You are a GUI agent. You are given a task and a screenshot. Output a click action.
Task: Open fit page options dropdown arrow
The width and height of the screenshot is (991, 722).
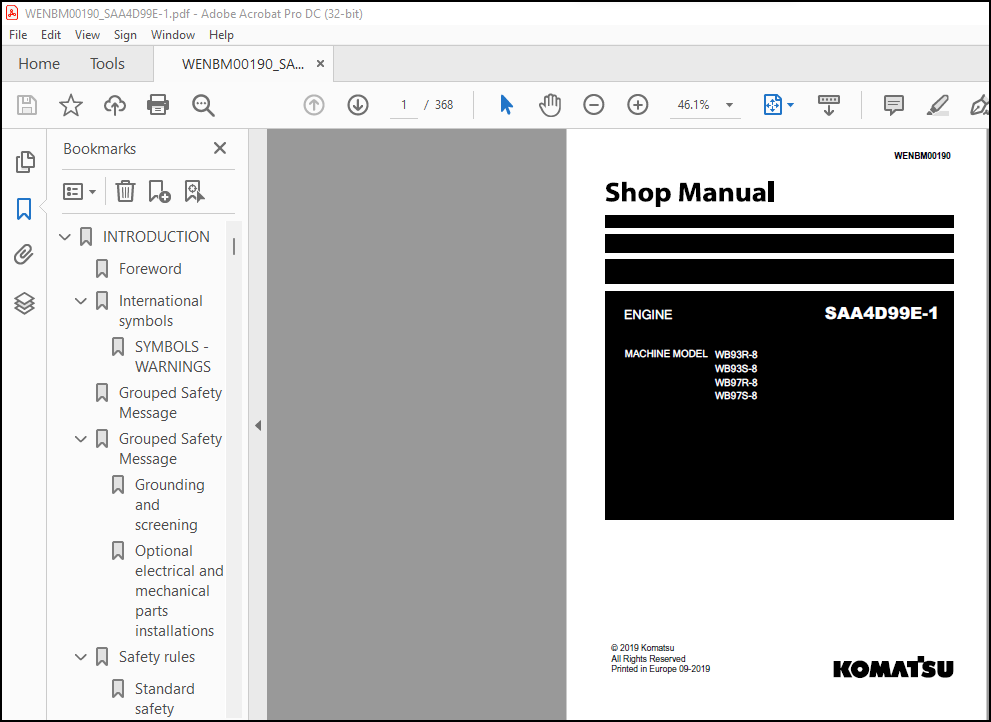tap(790, 105)
